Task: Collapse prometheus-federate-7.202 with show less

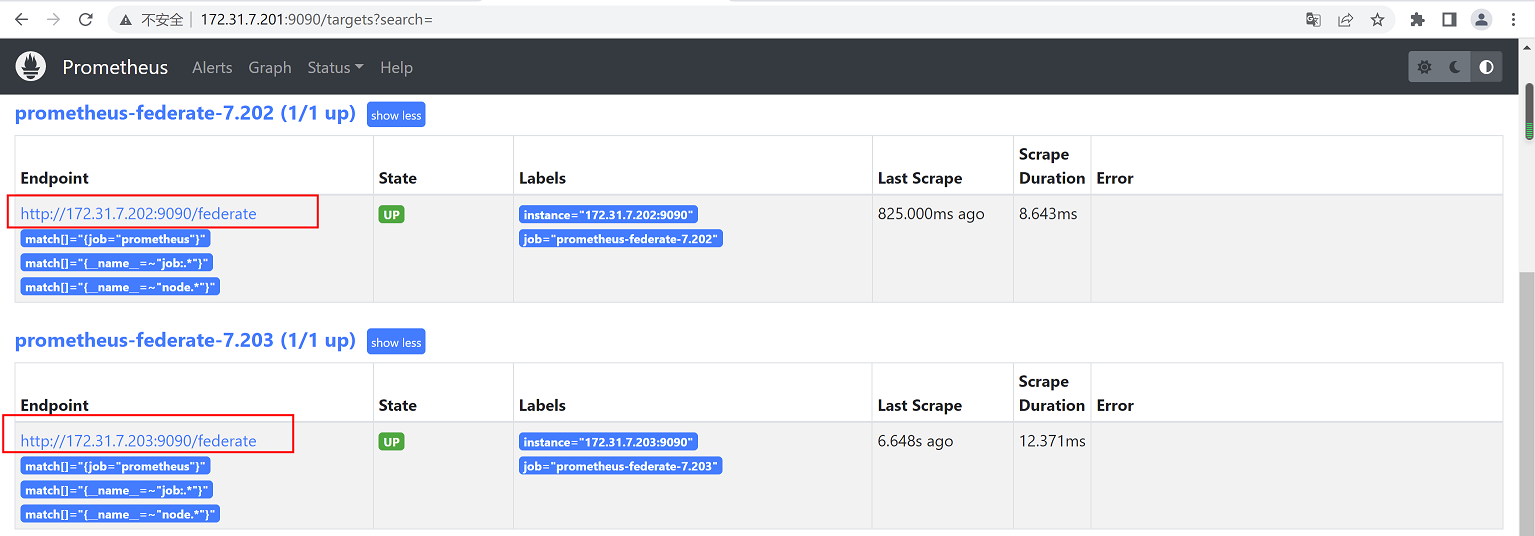Action: click(396, 115)
